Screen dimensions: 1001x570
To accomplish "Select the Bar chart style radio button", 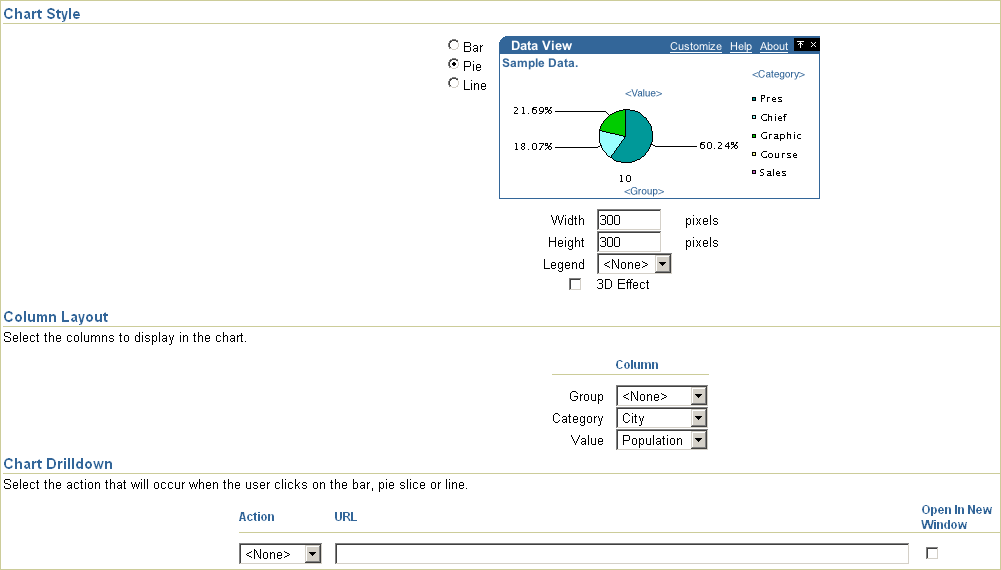I will pos(453,45).
